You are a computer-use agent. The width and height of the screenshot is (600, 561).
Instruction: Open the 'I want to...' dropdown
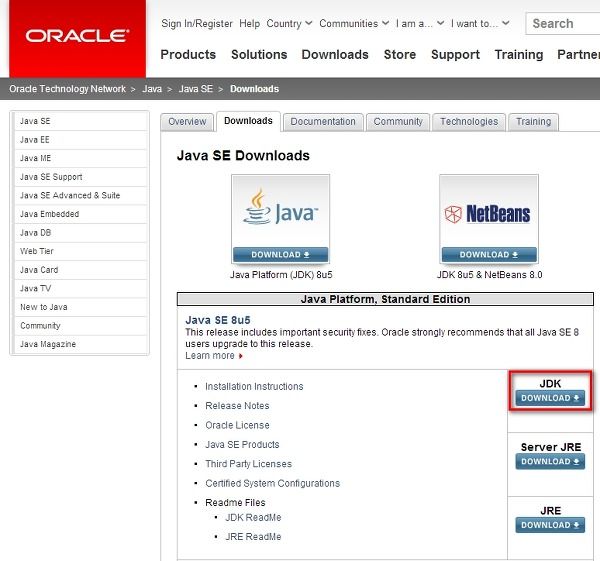pos(480,23)
